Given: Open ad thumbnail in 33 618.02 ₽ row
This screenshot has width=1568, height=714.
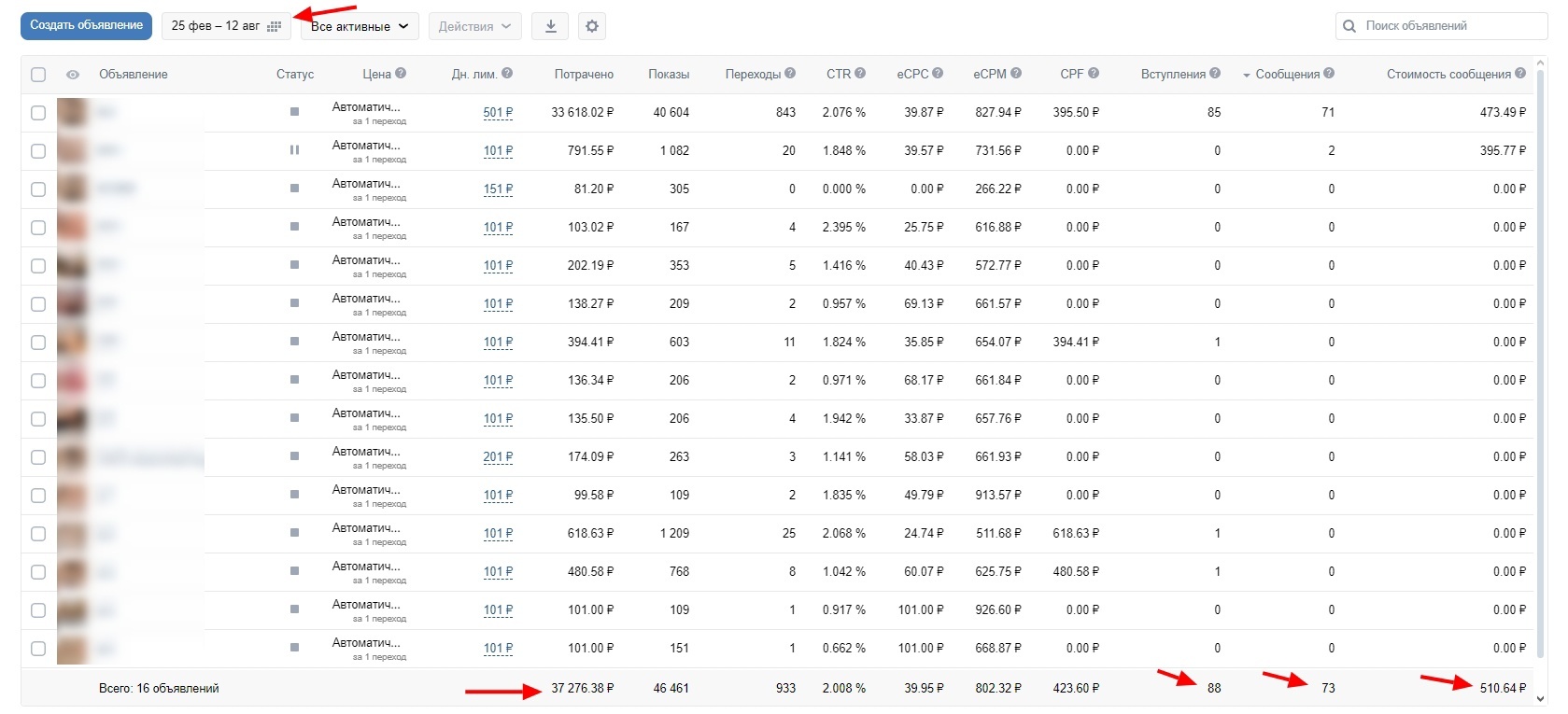Looking at the screenshot, I should pyautogui.click(x=72, y=113).
